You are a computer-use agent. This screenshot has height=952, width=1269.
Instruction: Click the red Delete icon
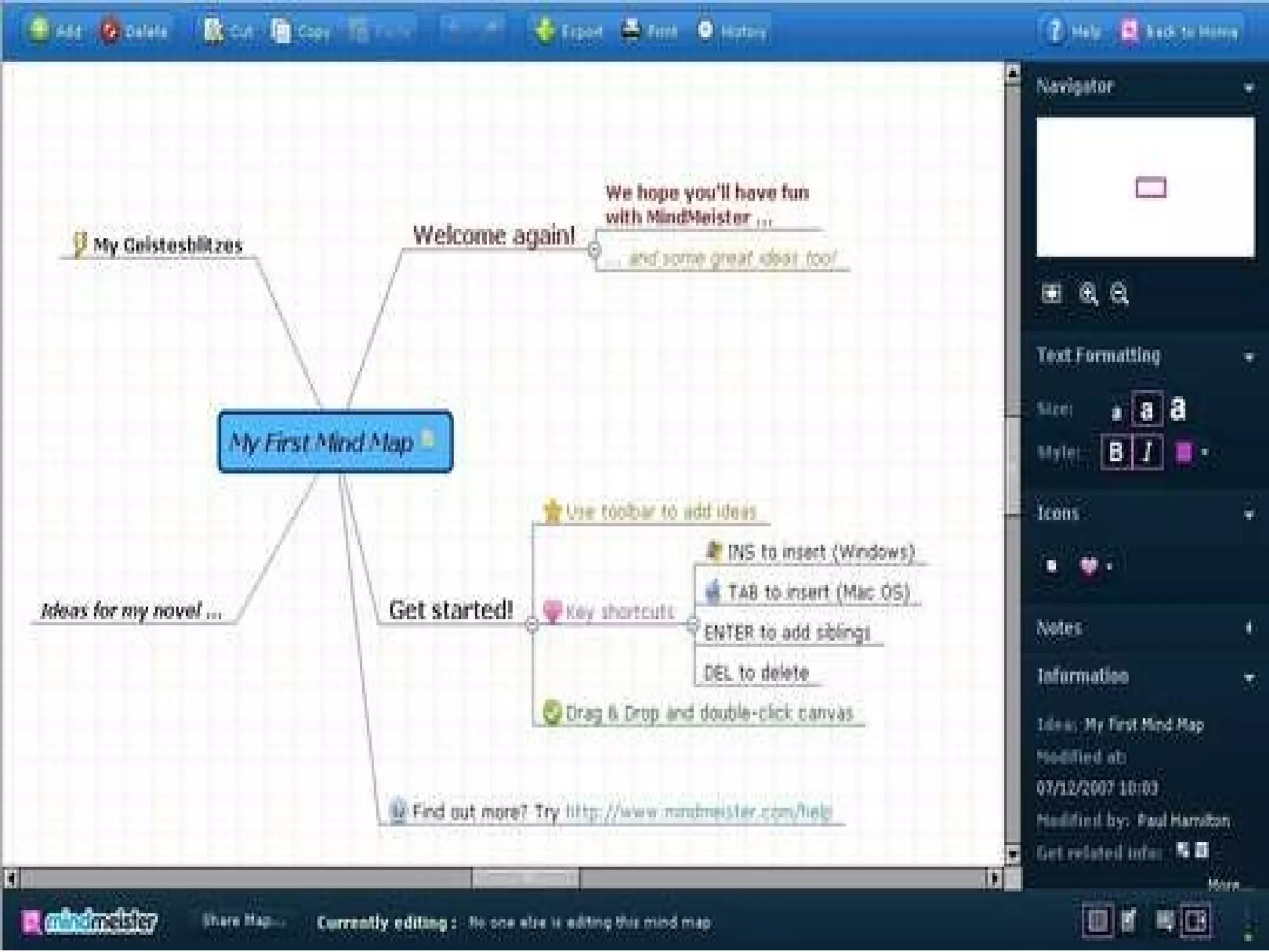110,30
